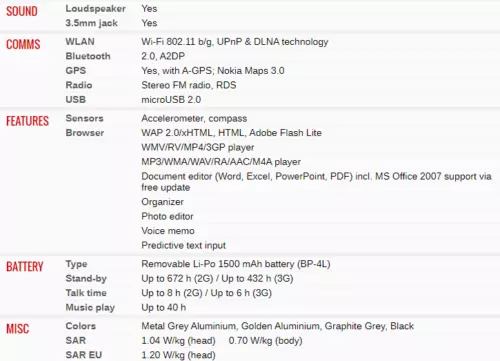Viewport: 500px width, 361px height.
Task: Click the 3.5mm jack label
Action: tap(92, 23)
